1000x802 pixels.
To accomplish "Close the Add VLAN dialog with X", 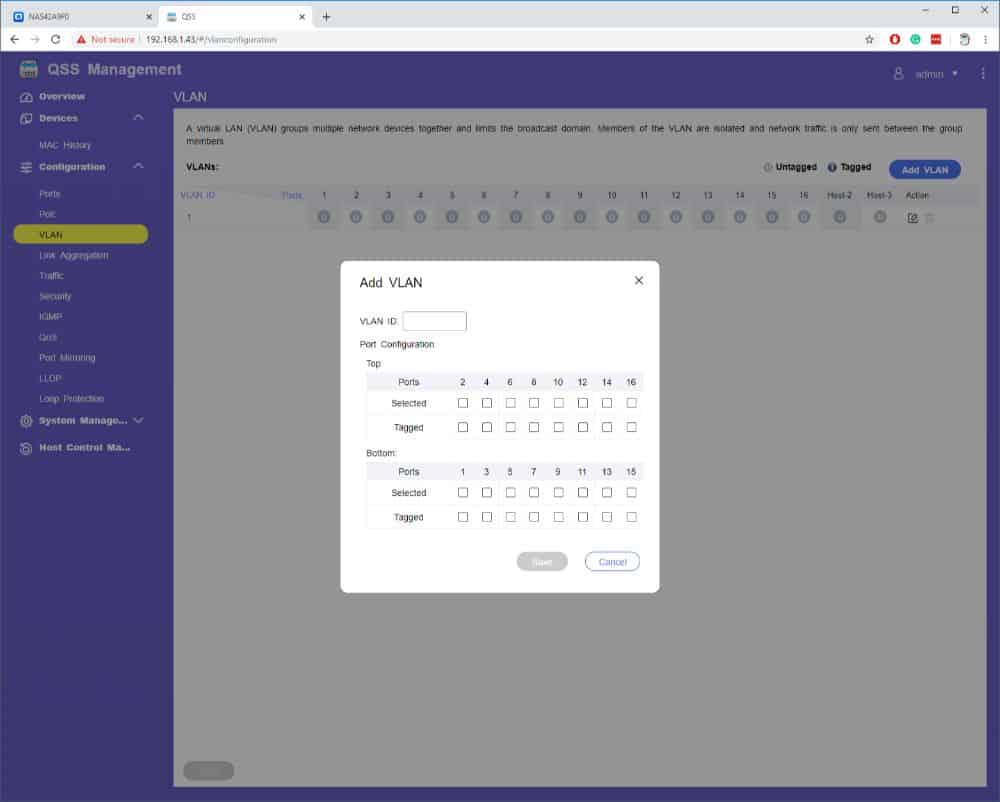I will (x=639, y=281).
